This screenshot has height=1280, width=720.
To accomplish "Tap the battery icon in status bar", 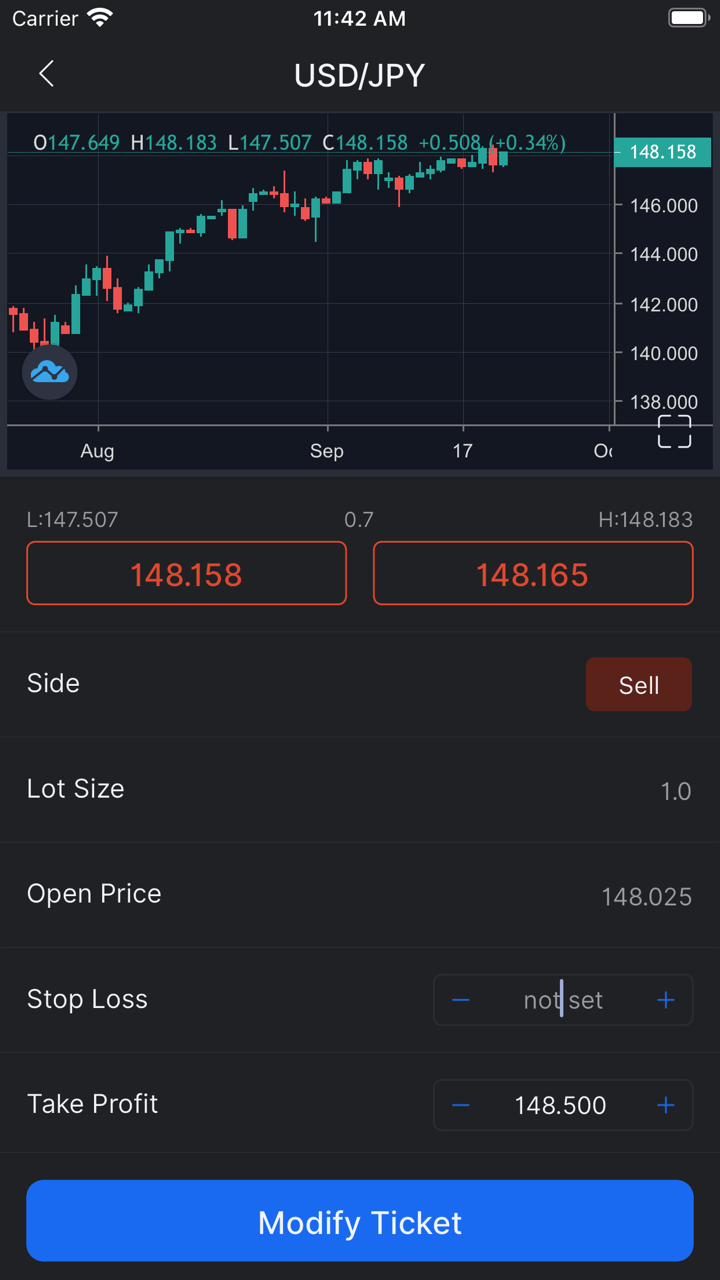I will [687, 18].
